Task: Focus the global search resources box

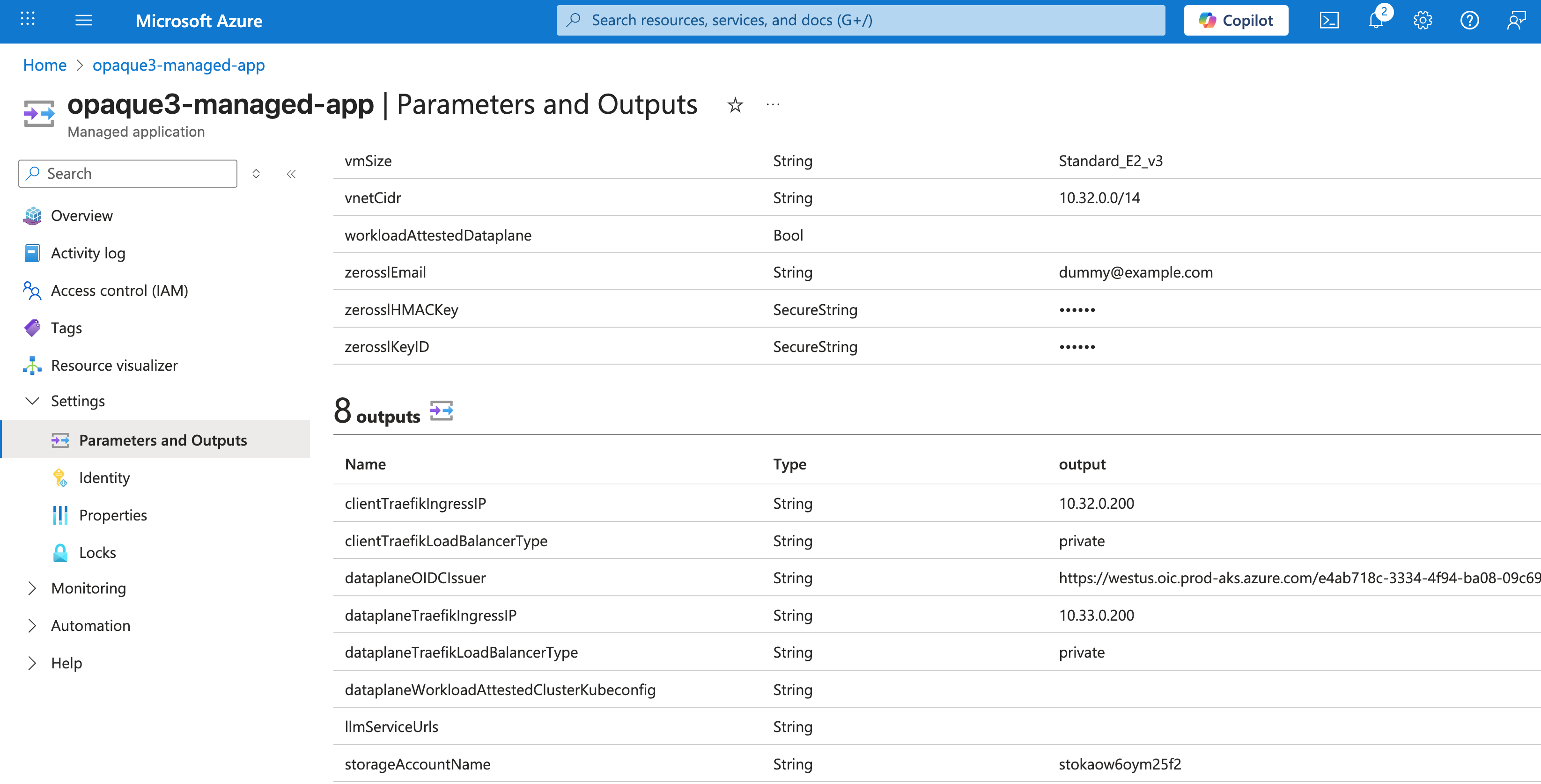Action: click(x=860, y=20)
